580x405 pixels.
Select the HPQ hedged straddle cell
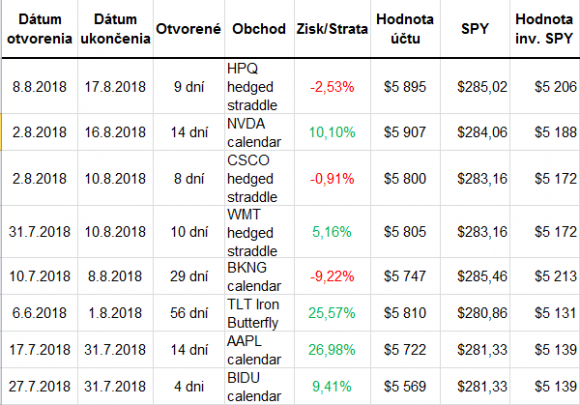pos(259,87)
